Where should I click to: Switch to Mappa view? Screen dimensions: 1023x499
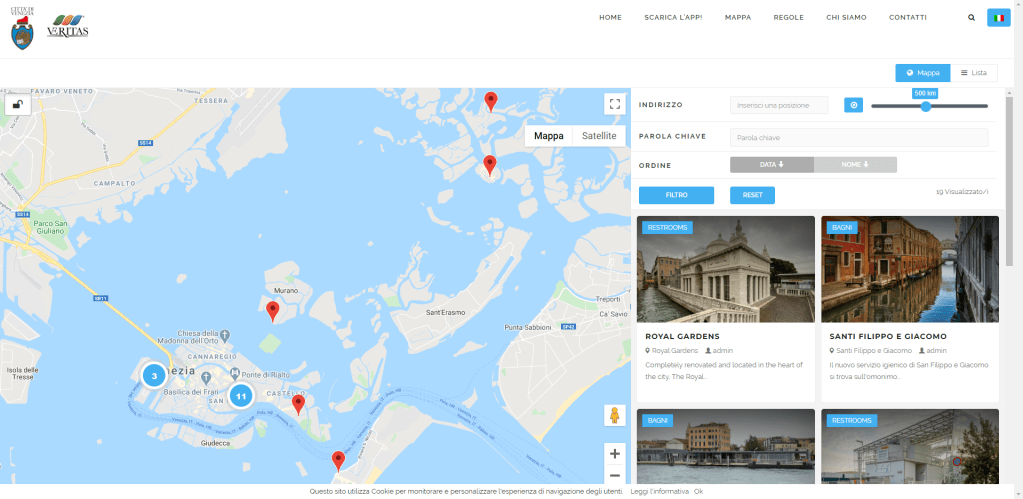pyautogui.click(x=922, y=72)
